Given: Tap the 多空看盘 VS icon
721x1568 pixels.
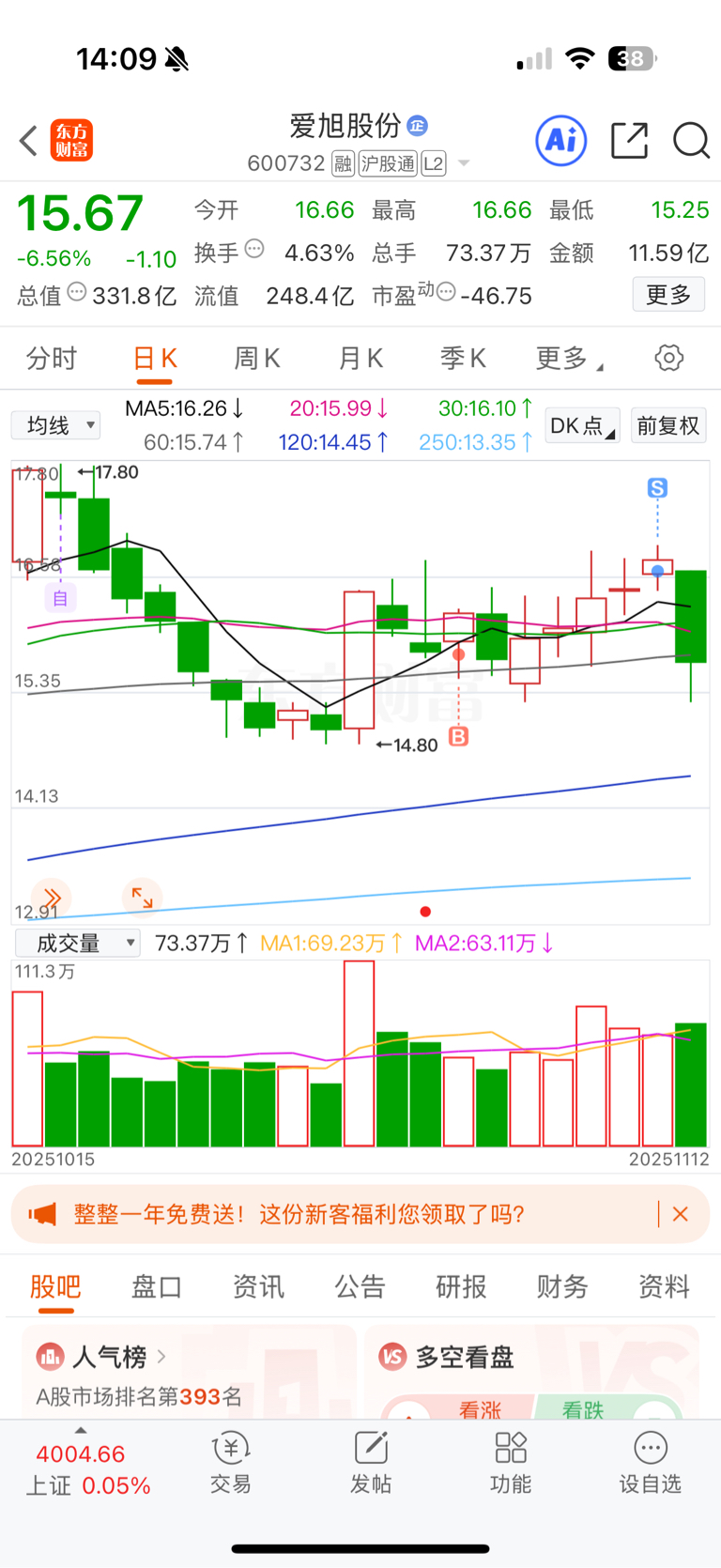Looking at the screenshot, I should [392, 1357].
